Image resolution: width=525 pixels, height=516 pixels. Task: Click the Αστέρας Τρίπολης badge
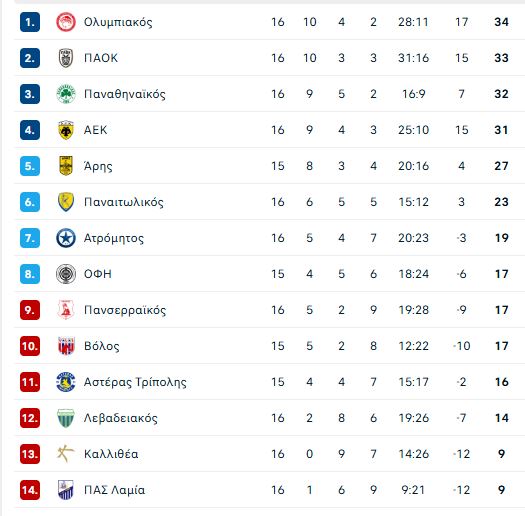pos(66,382)
